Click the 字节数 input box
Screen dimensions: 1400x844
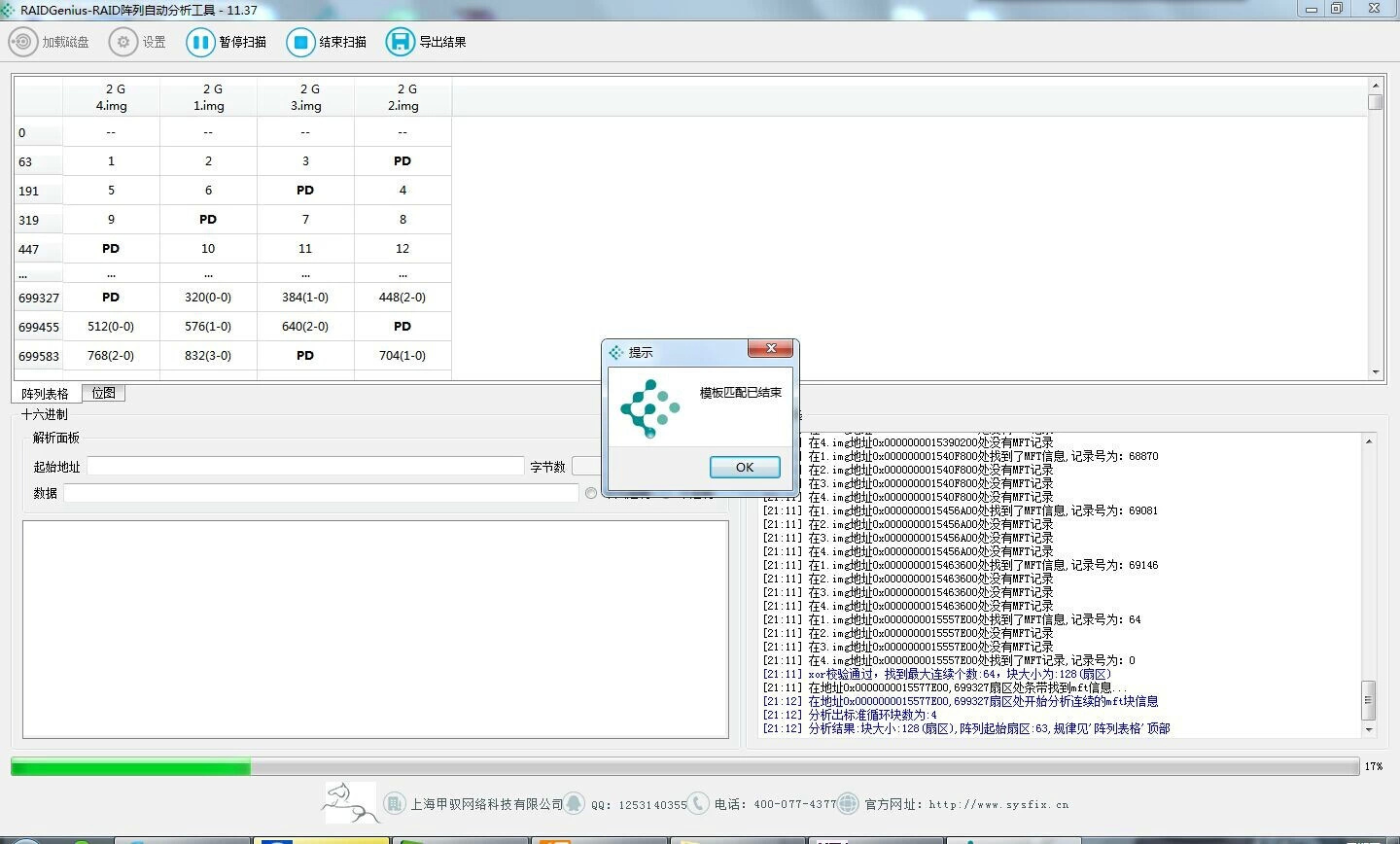[586, 467]
